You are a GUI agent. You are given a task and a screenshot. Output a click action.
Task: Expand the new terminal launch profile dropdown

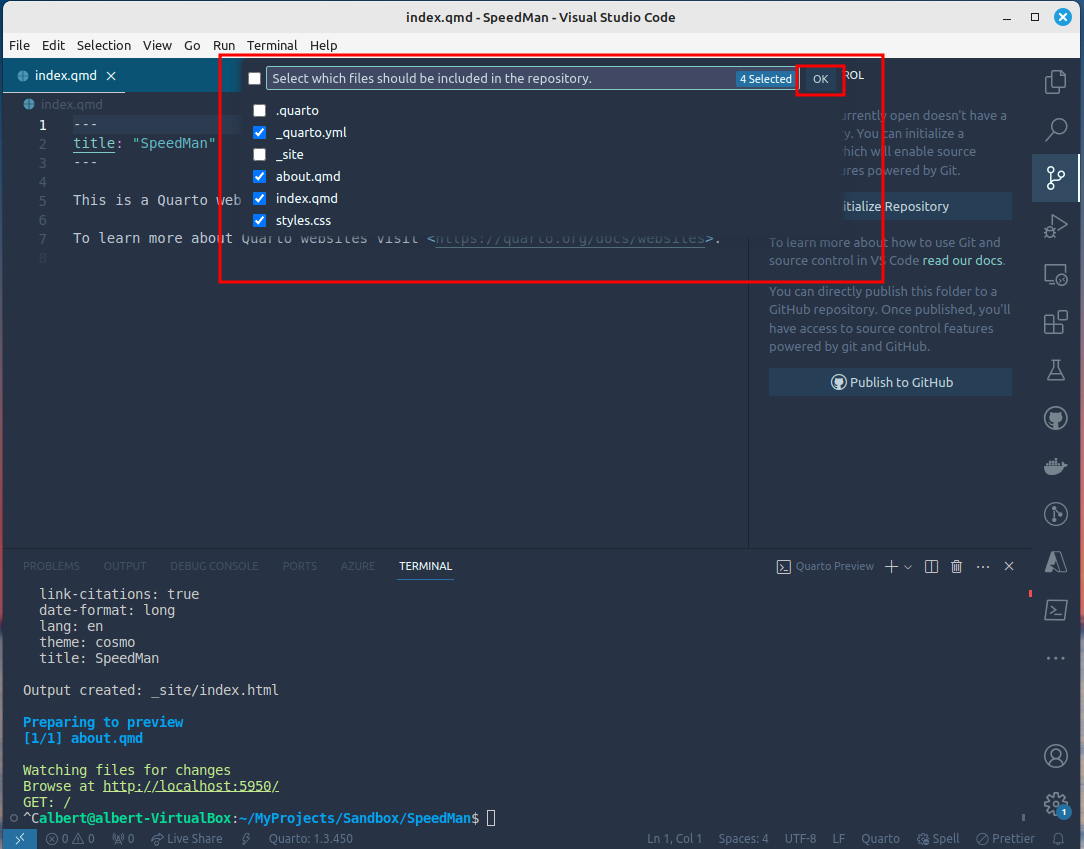(908, 567)
